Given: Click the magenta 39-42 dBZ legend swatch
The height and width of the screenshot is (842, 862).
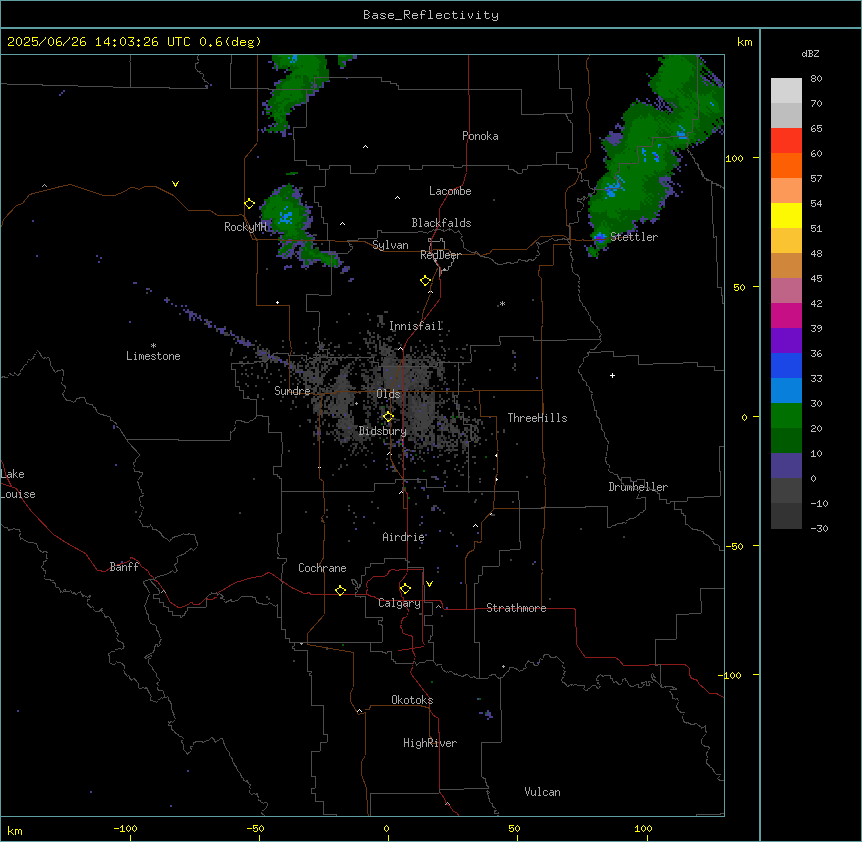Looking at the screenshot, I should (786, 316).
